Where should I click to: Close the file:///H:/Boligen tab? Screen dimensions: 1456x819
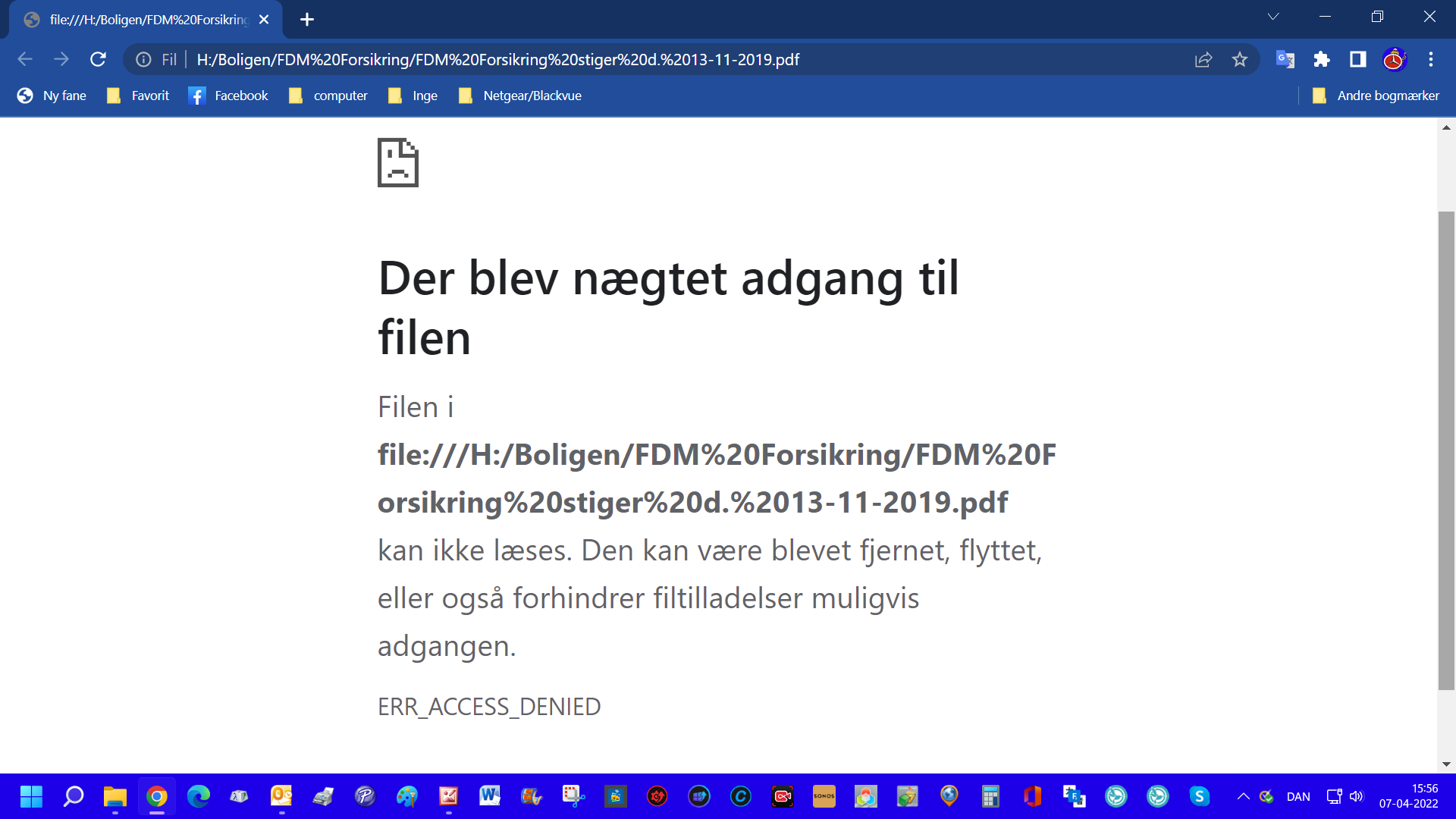click(264, 20)
